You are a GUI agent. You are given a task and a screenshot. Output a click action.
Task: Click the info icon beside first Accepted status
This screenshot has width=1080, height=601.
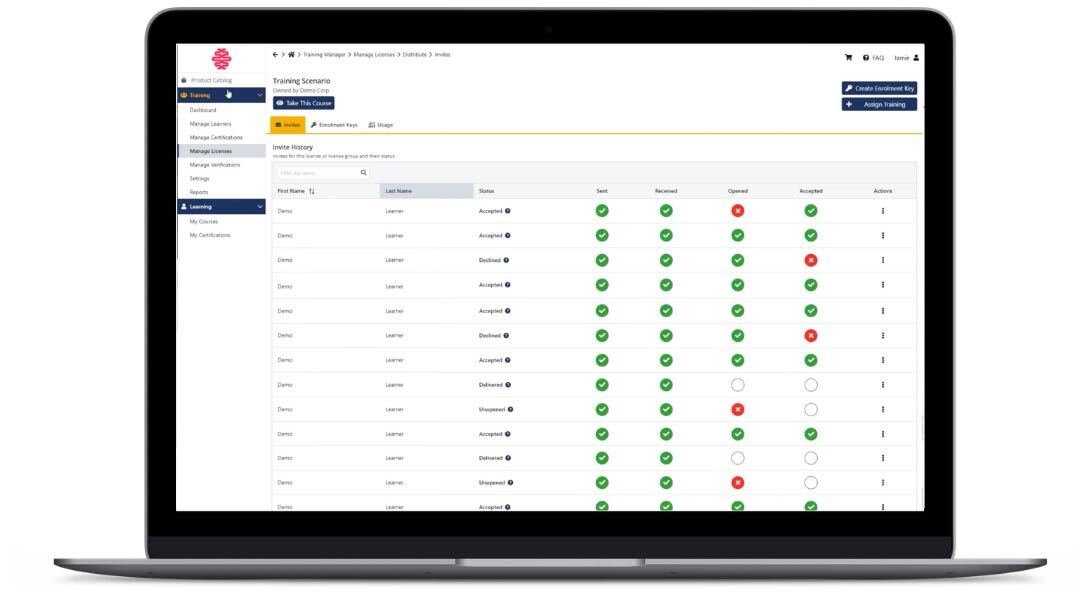(508, 211)
